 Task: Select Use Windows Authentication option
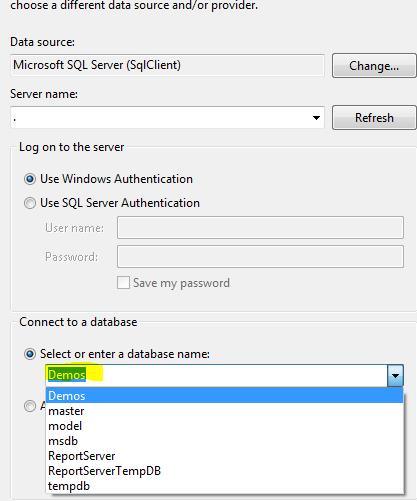tap(108, 179)
